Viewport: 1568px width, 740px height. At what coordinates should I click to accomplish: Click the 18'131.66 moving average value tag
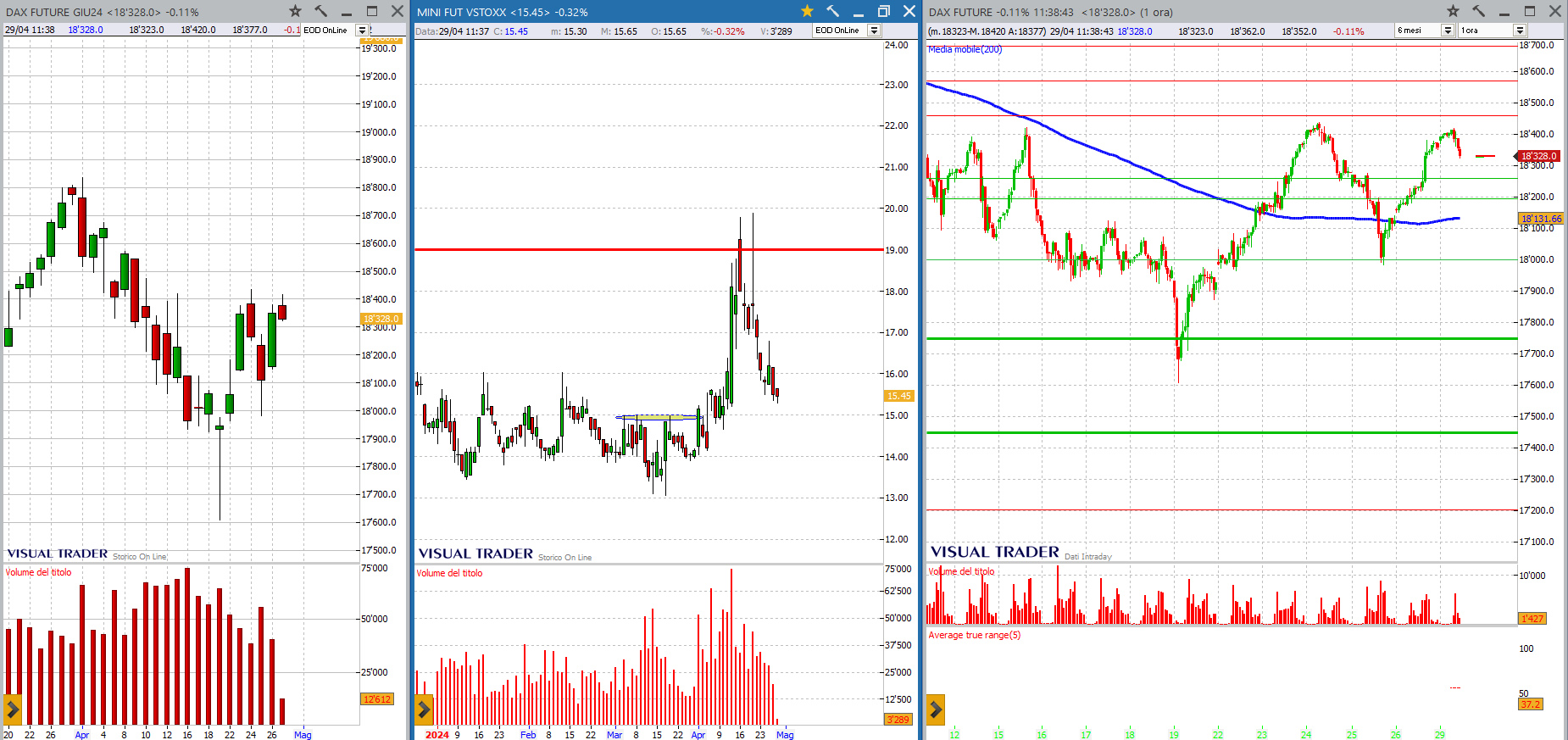coord(1540,219)
